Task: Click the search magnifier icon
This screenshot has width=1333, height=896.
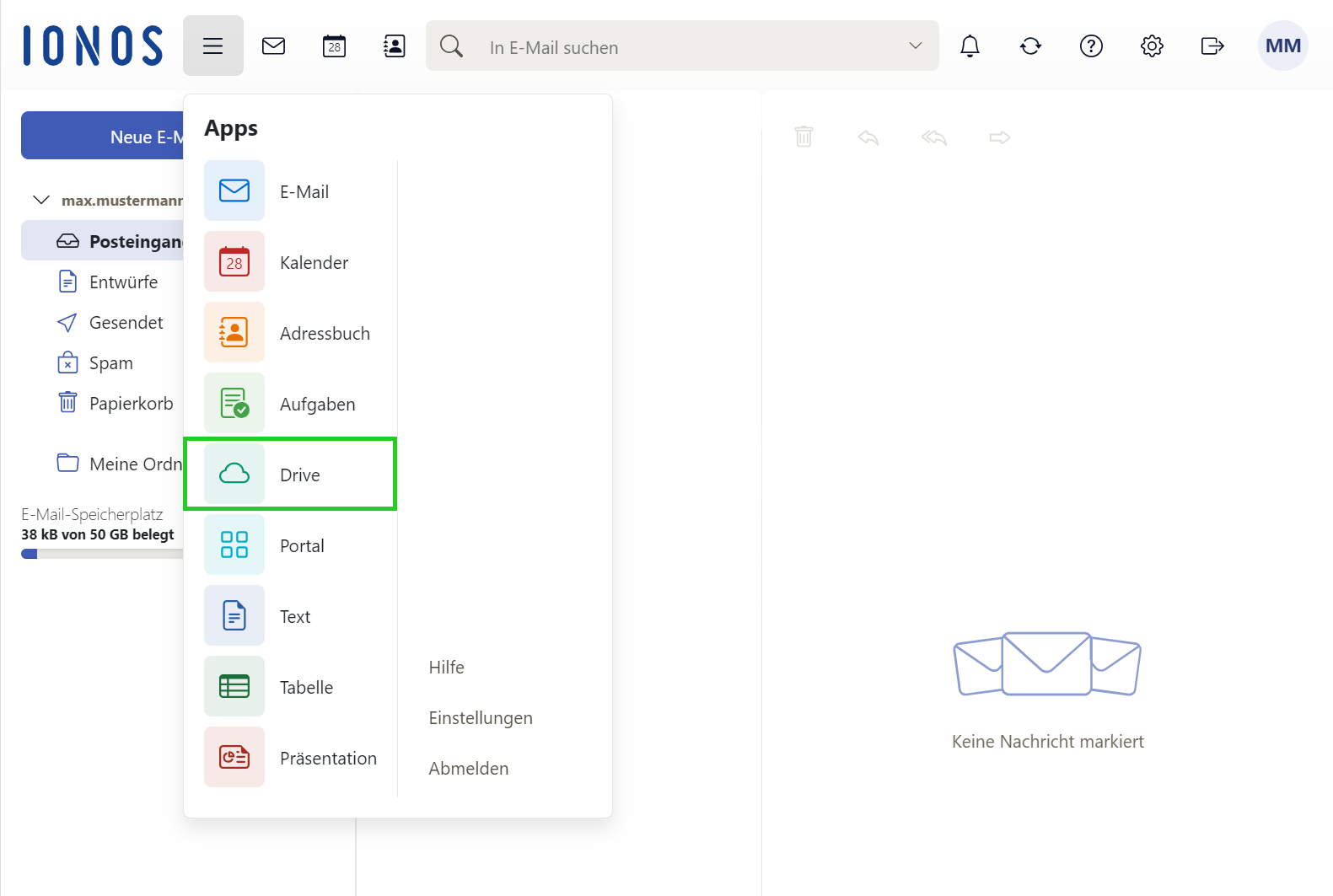Action: [x=452, y=46]
